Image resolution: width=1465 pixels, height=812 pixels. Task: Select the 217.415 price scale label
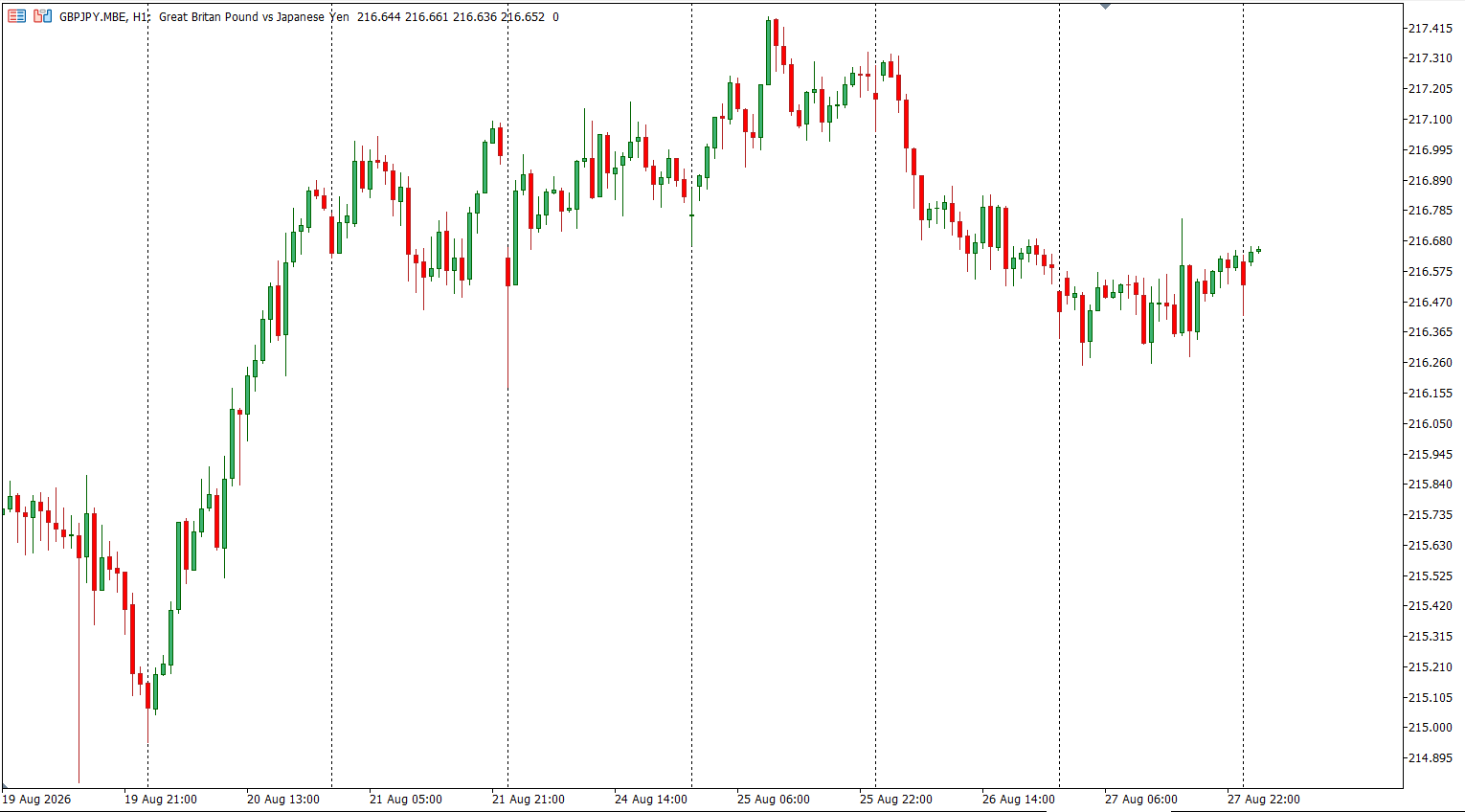[x=1429, y=29]
